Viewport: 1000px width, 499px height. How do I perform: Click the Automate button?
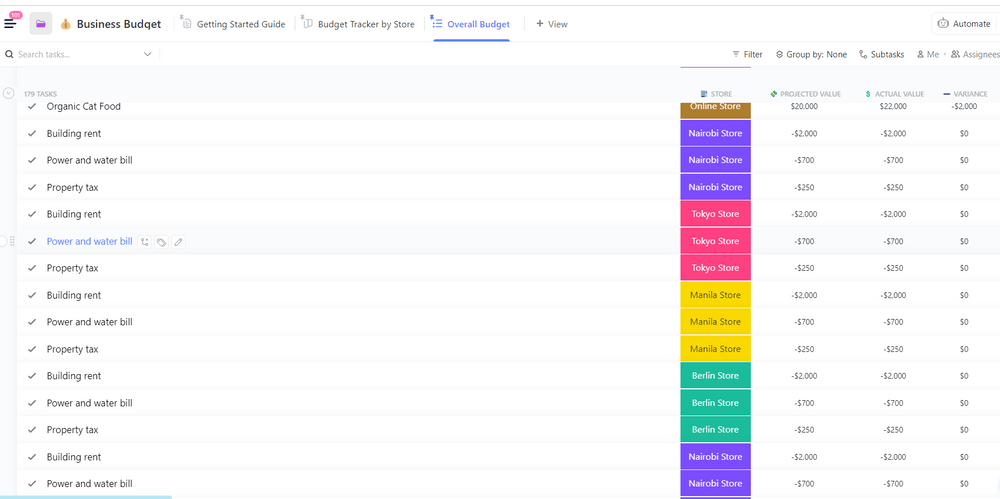pyautogui.click(x=963, y=24)
